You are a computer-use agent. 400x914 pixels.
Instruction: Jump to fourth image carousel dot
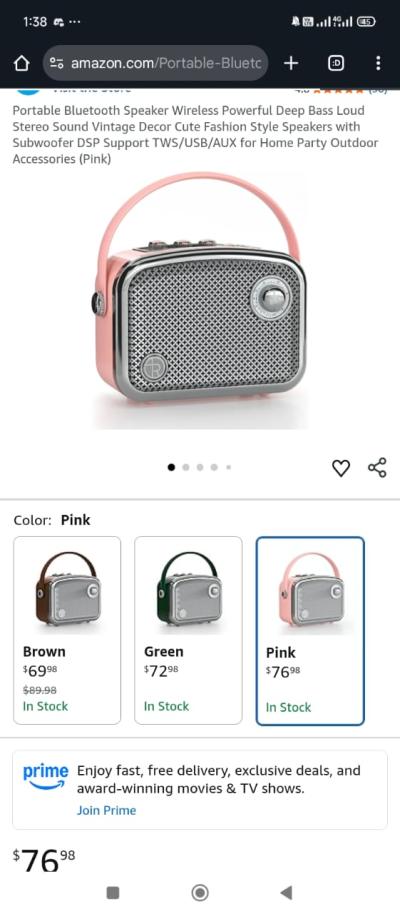pos(214,467)
